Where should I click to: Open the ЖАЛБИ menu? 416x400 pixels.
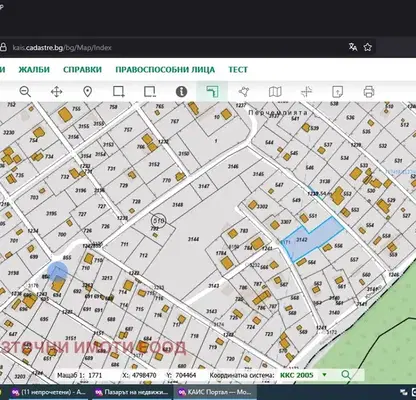34,70
